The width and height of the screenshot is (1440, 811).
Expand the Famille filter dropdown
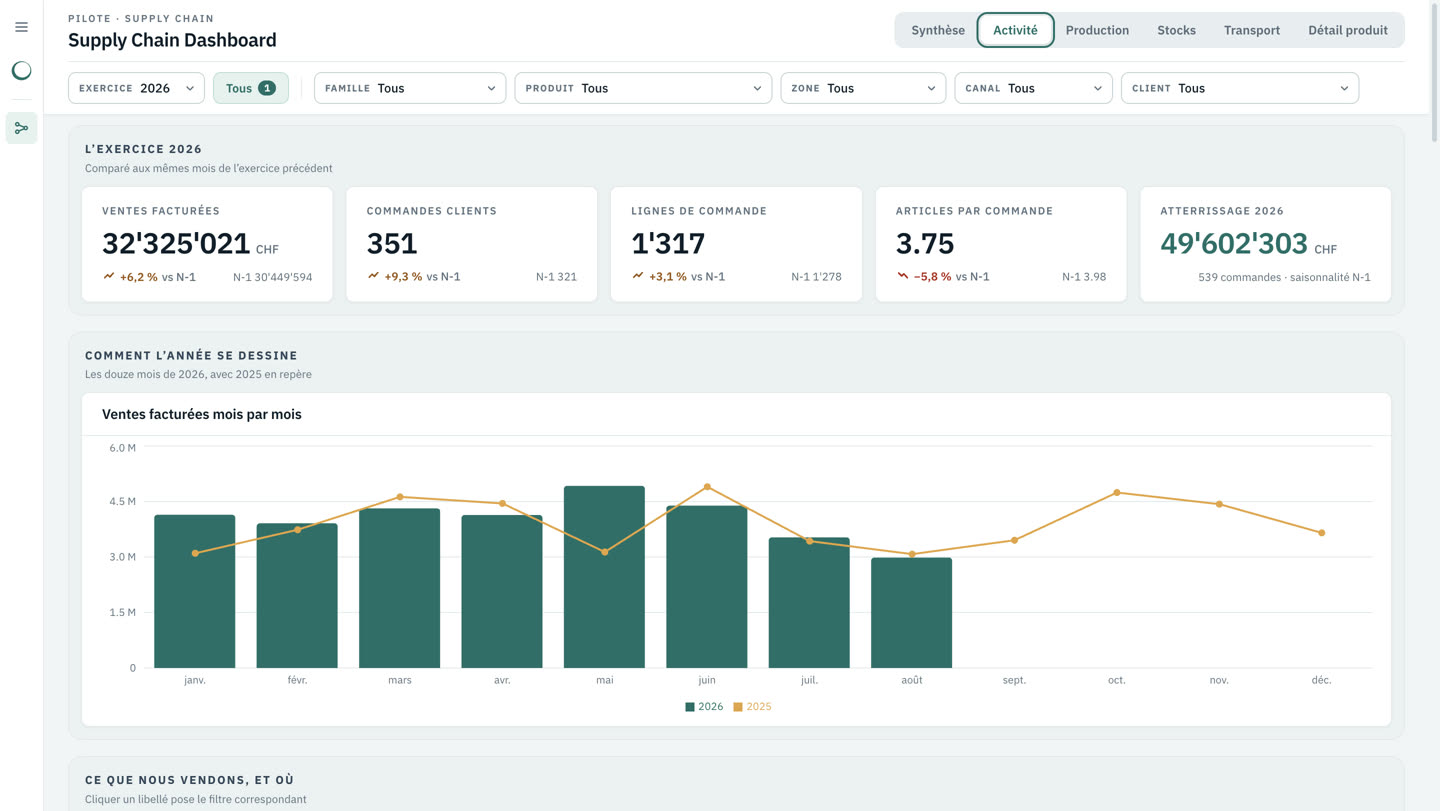coord(410,88)
